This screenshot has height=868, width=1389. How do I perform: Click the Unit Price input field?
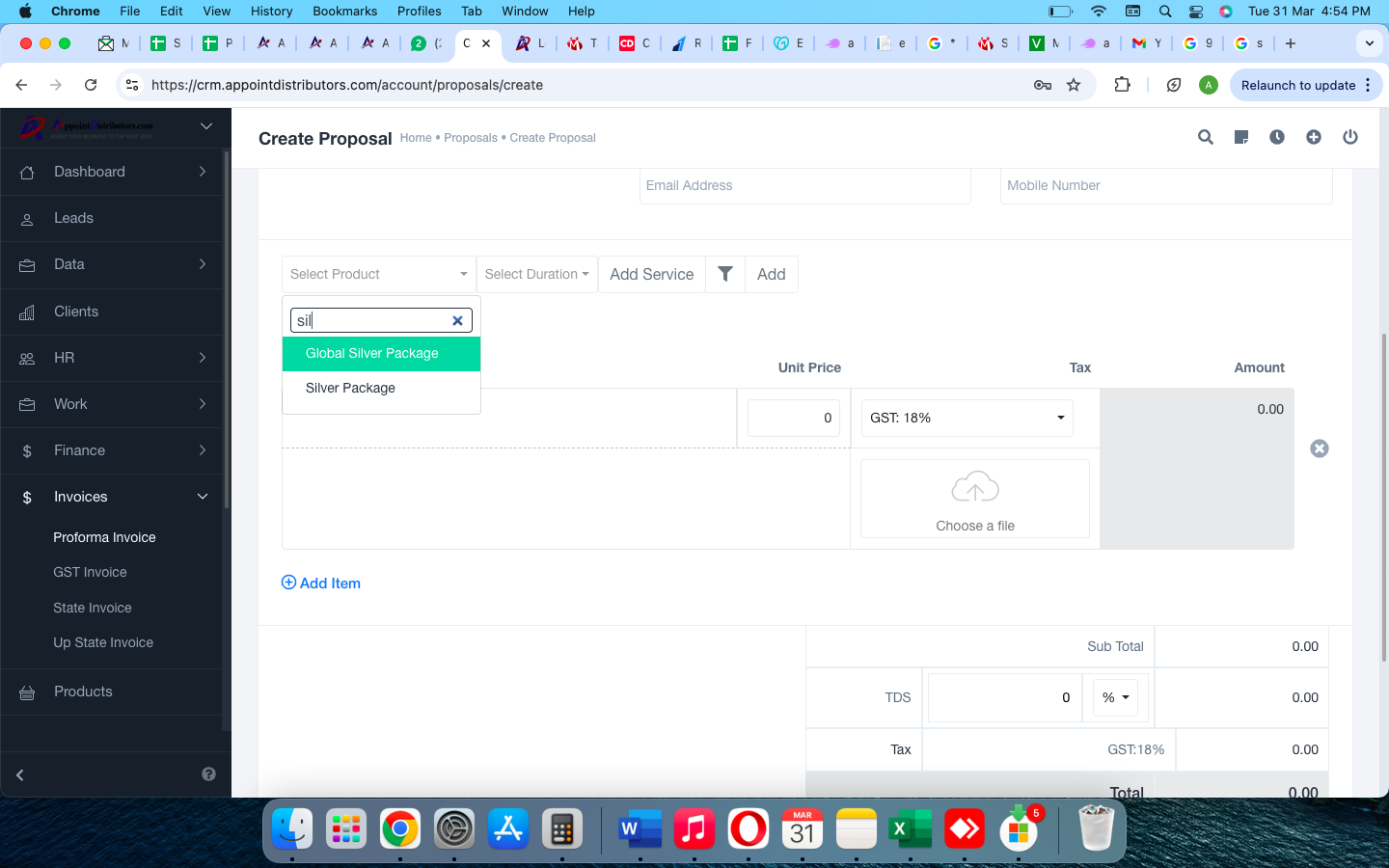point(793,418)
